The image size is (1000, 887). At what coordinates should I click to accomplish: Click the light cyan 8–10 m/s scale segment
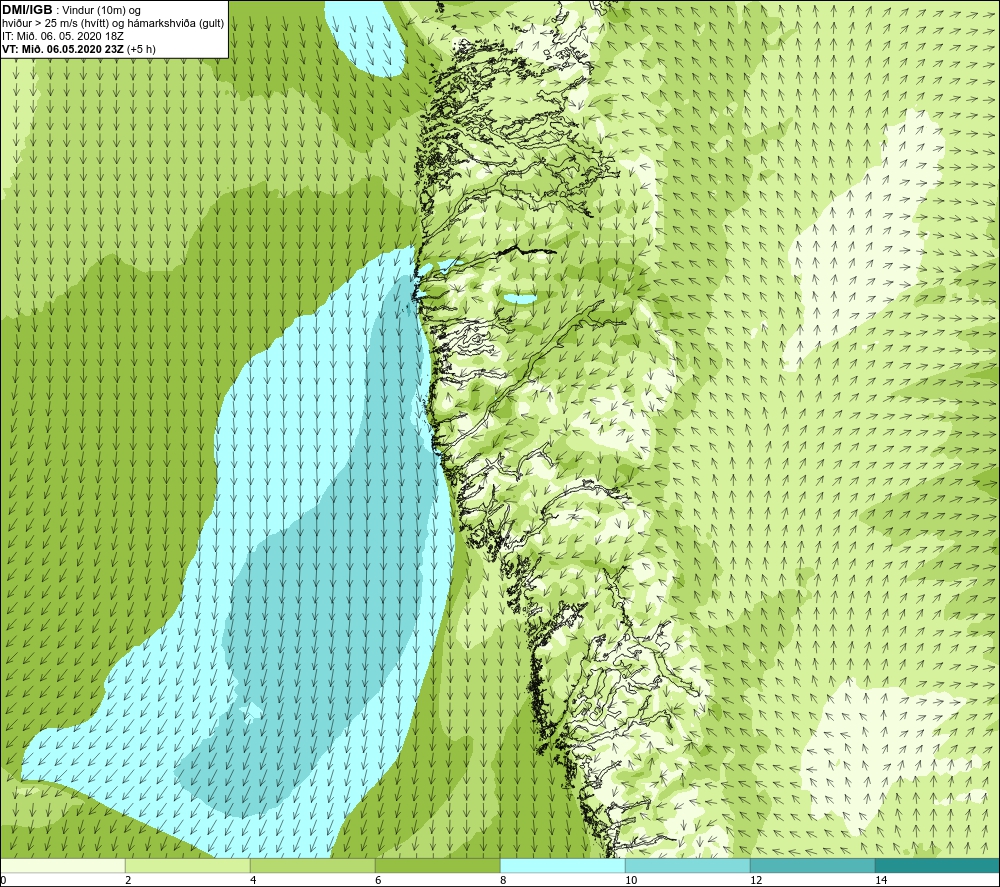pos(562,865)
